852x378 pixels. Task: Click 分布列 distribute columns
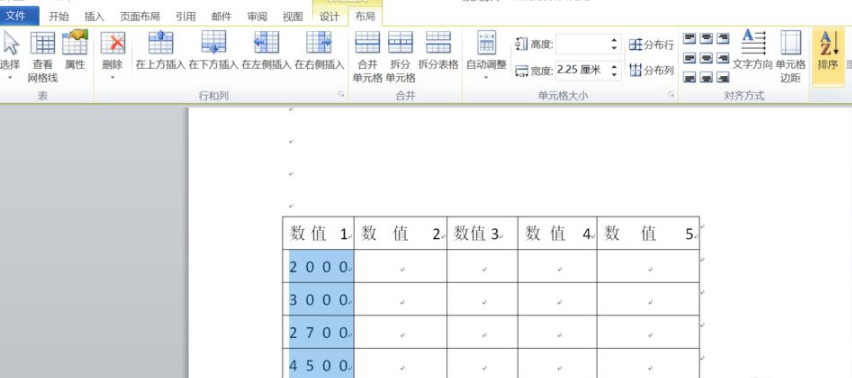coord(651,70)
